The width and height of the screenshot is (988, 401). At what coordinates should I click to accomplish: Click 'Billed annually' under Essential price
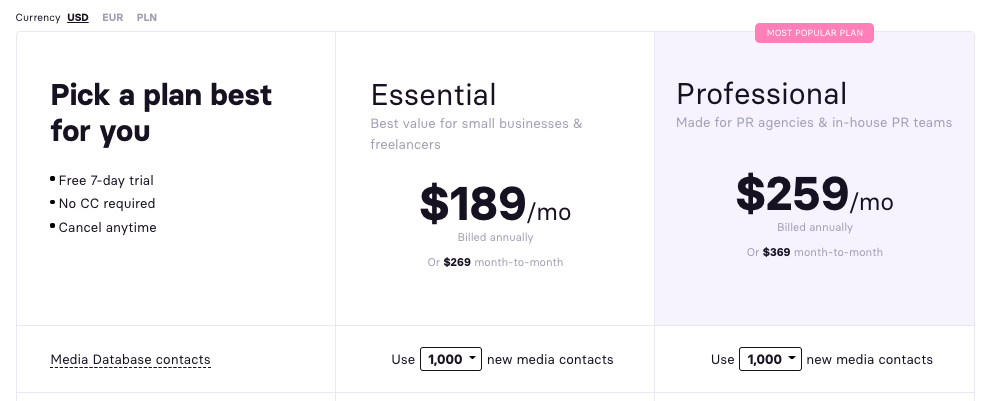[495, 238]
